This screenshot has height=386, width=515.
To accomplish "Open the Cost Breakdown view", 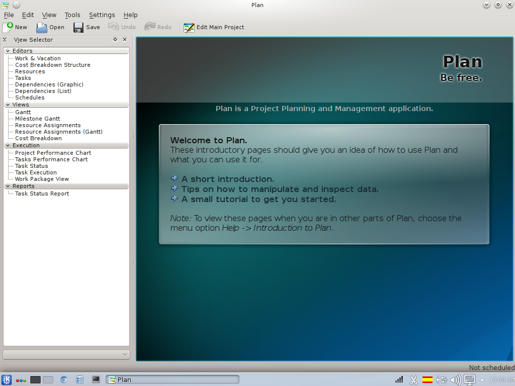I will (x=38, y=138).
